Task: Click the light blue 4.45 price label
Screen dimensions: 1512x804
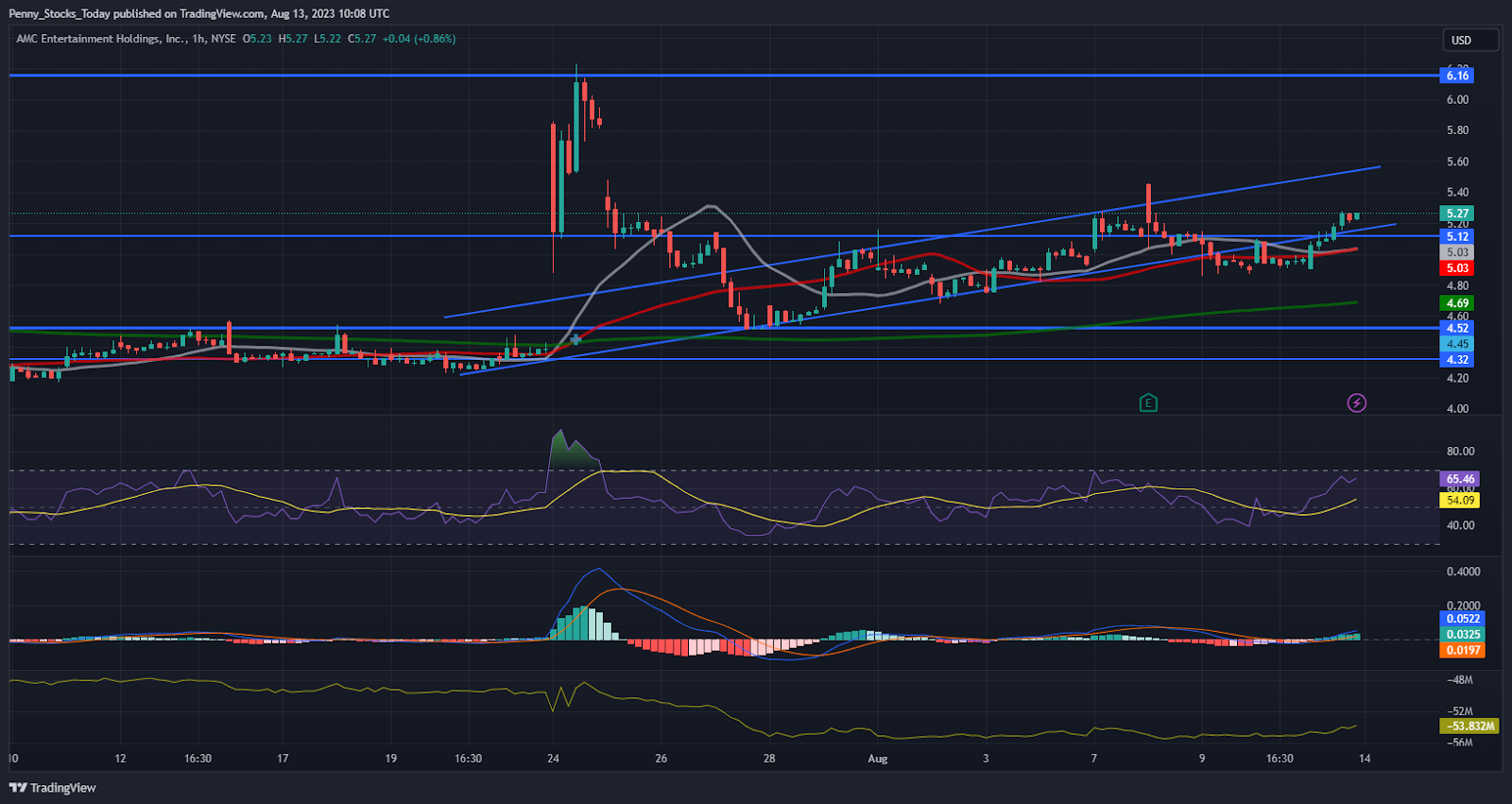Action: click(1457, 344)
